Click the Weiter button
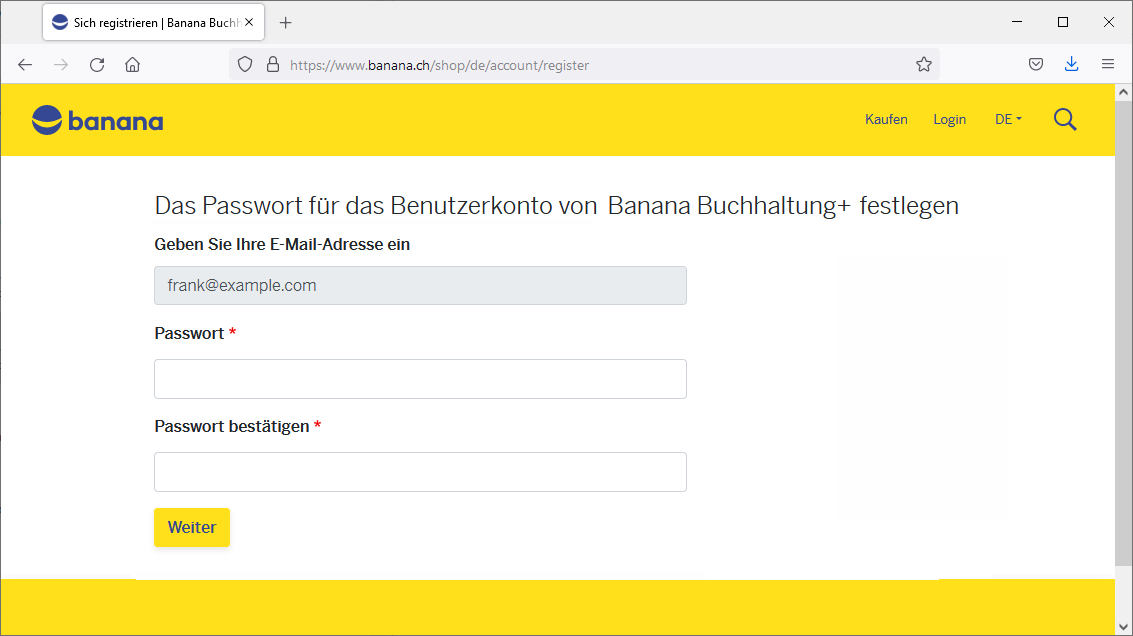The image size is (1133, 636). point(191,527)
